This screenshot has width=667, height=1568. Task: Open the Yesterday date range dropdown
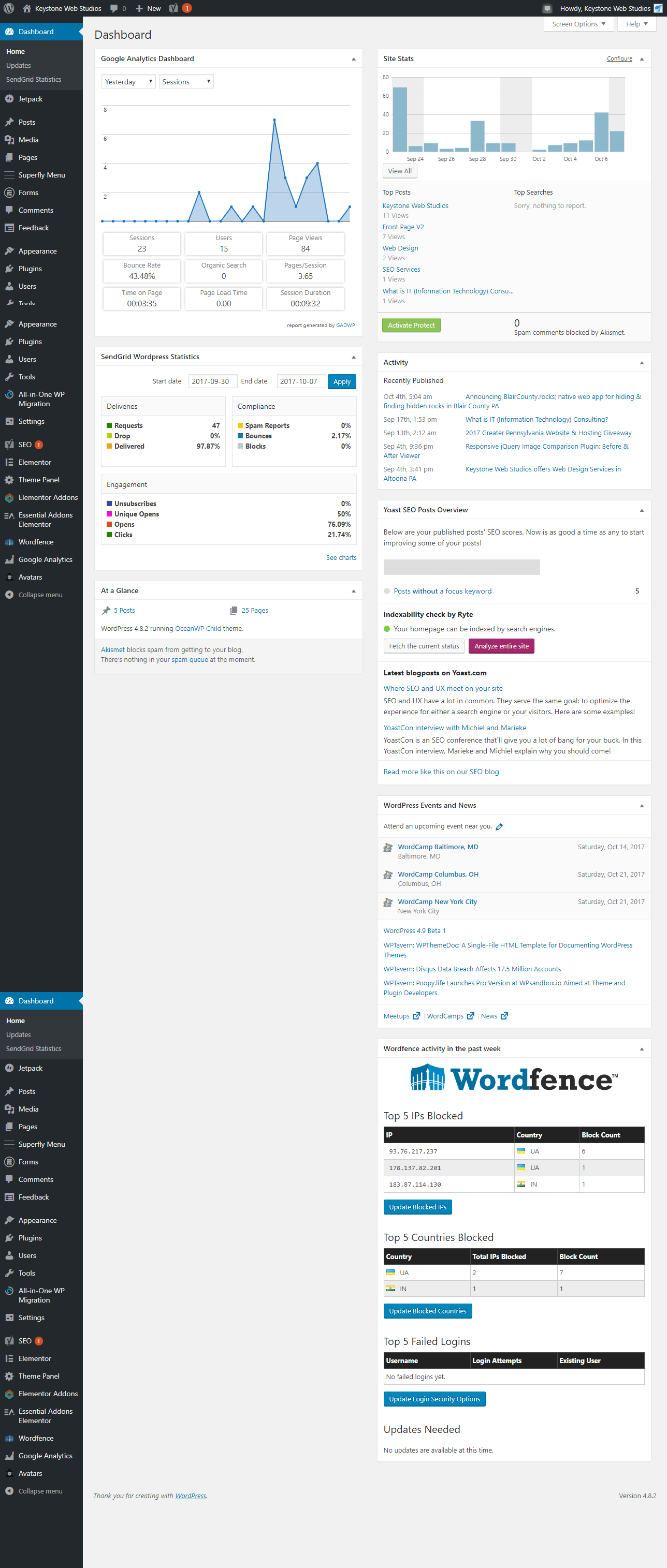128,82
